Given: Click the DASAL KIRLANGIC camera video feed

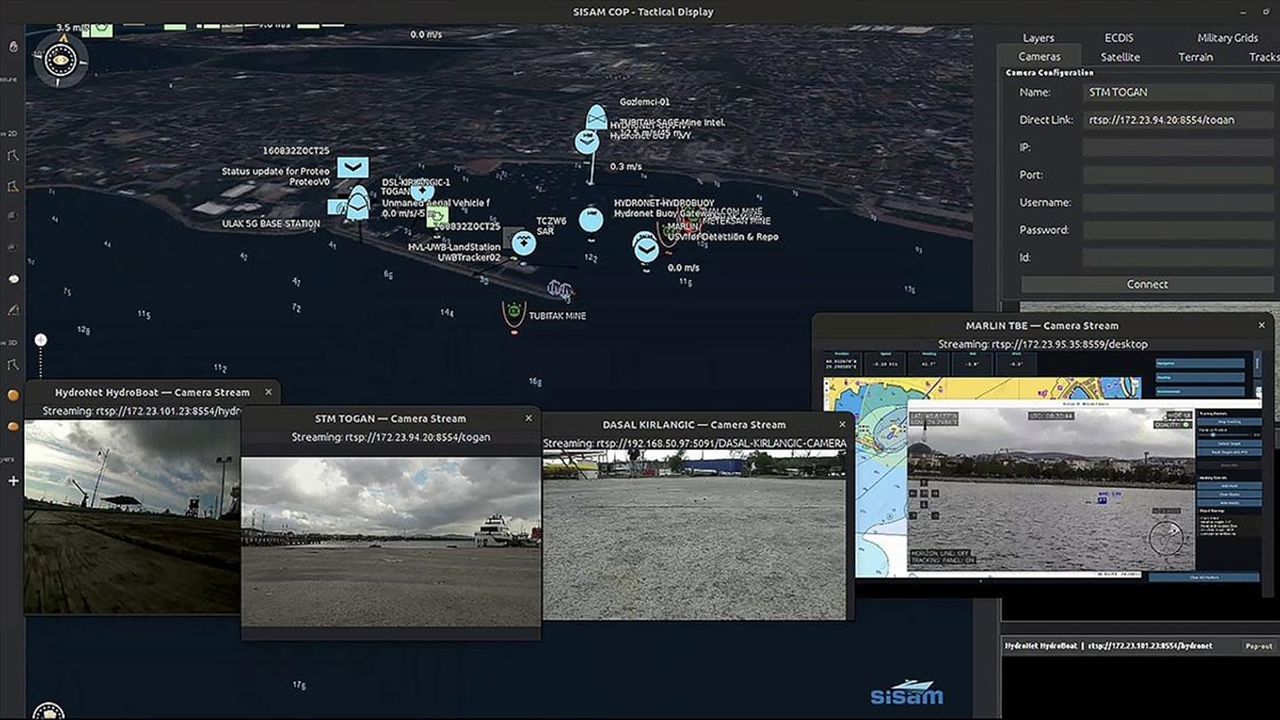Looking at the screenshot, I should point(695,534).
